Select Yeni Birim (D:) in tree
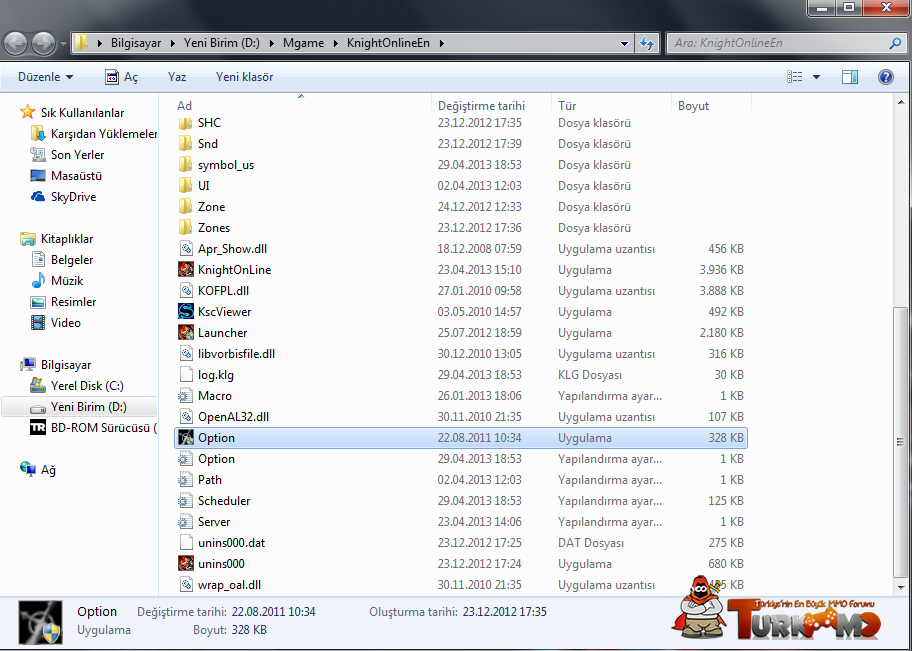 (79, 407)
